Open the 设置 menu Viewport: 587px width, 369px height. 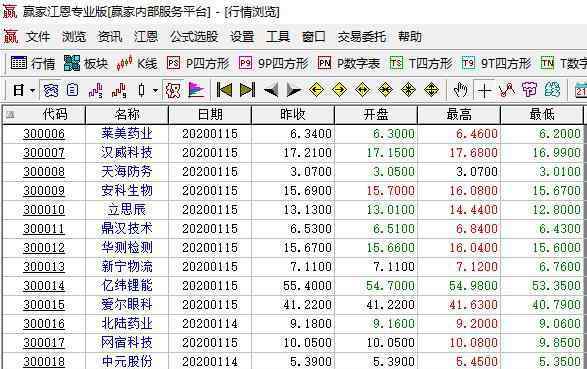pyautogui.click(x=242, y=37)
